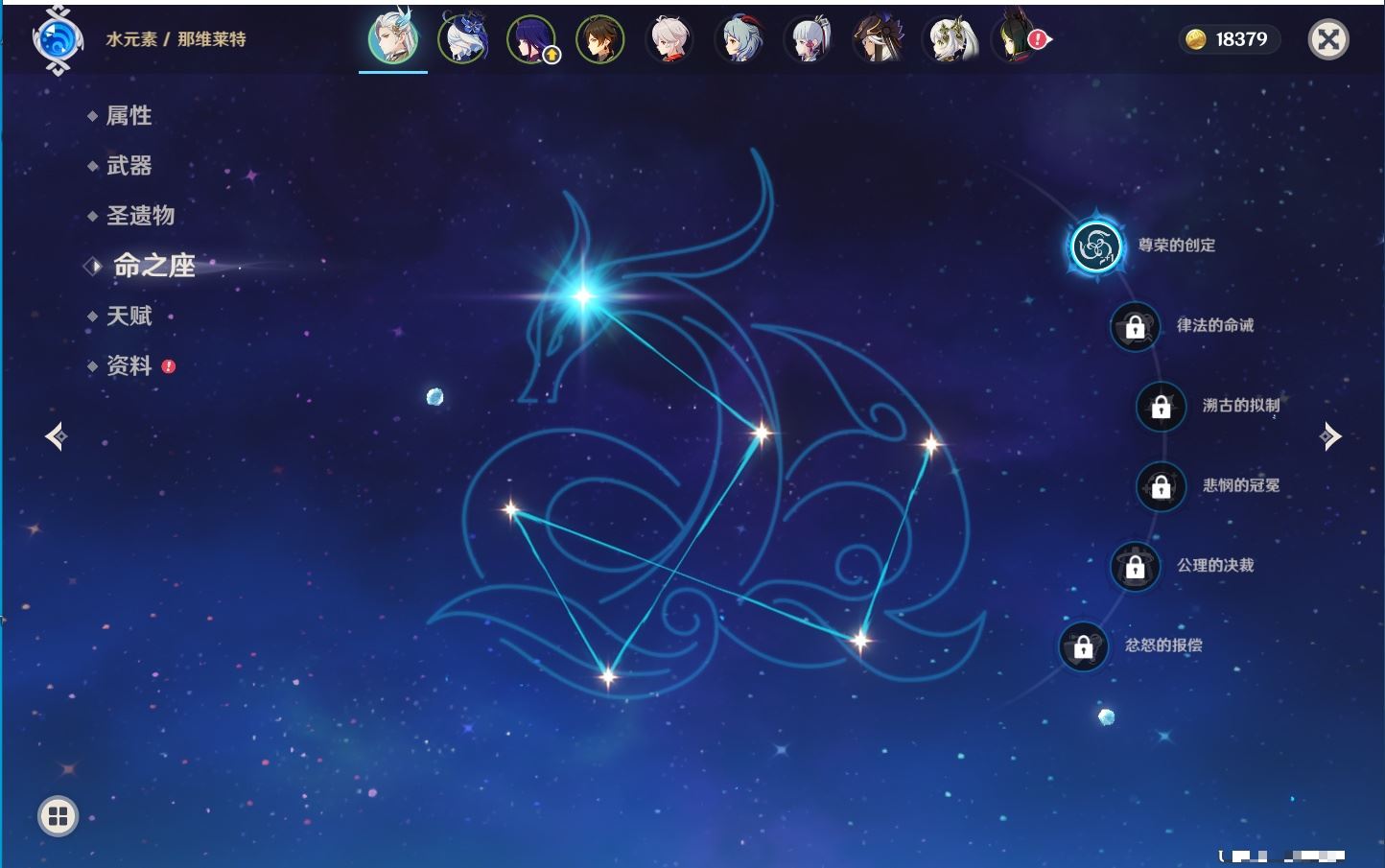Click the locked 忿怒的报偿 constellation icon

[1083, 646]
